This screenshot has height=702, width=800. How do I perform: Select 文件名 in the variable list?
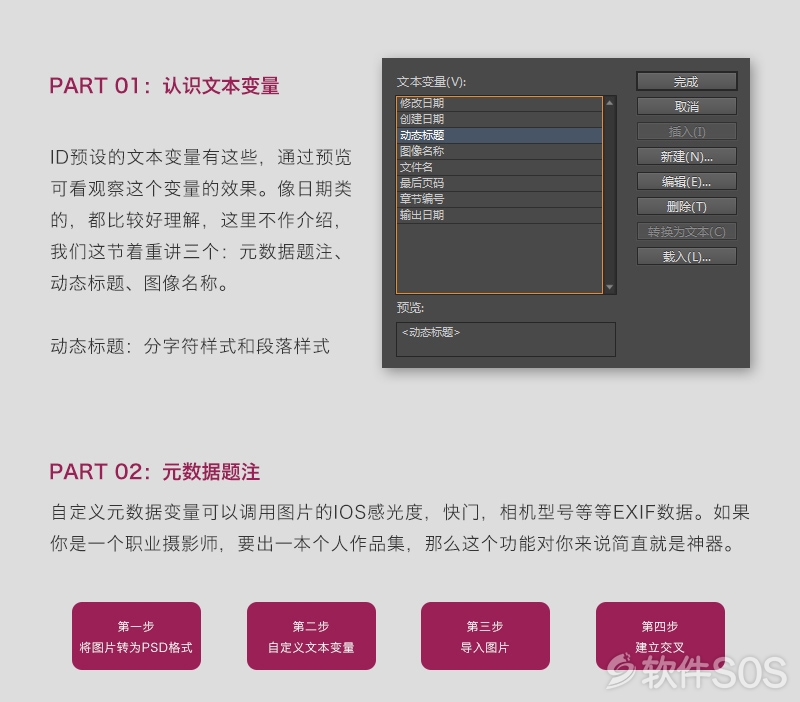pyautogui.click(x=499, y=167)
